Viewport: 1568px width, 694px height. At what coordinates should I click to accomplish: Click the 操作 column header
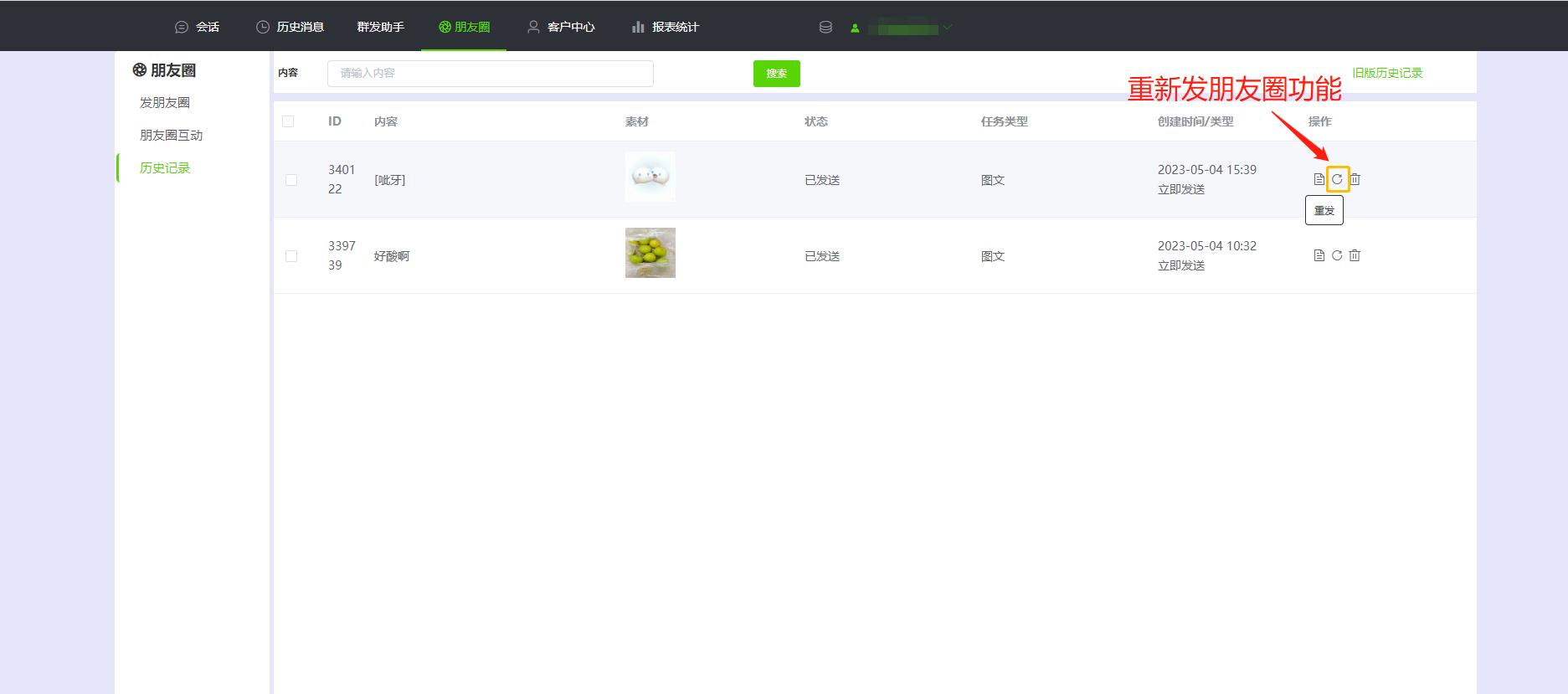tap(1320, 121)
